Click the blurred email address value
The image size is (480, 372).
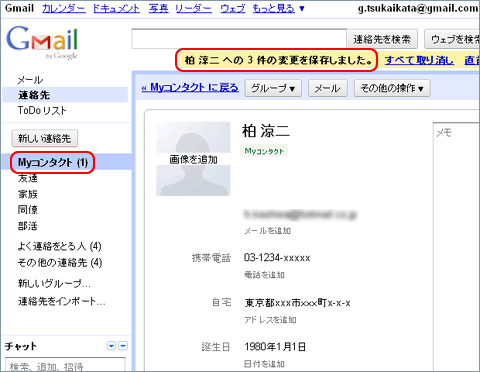click(x=300, y=215)
